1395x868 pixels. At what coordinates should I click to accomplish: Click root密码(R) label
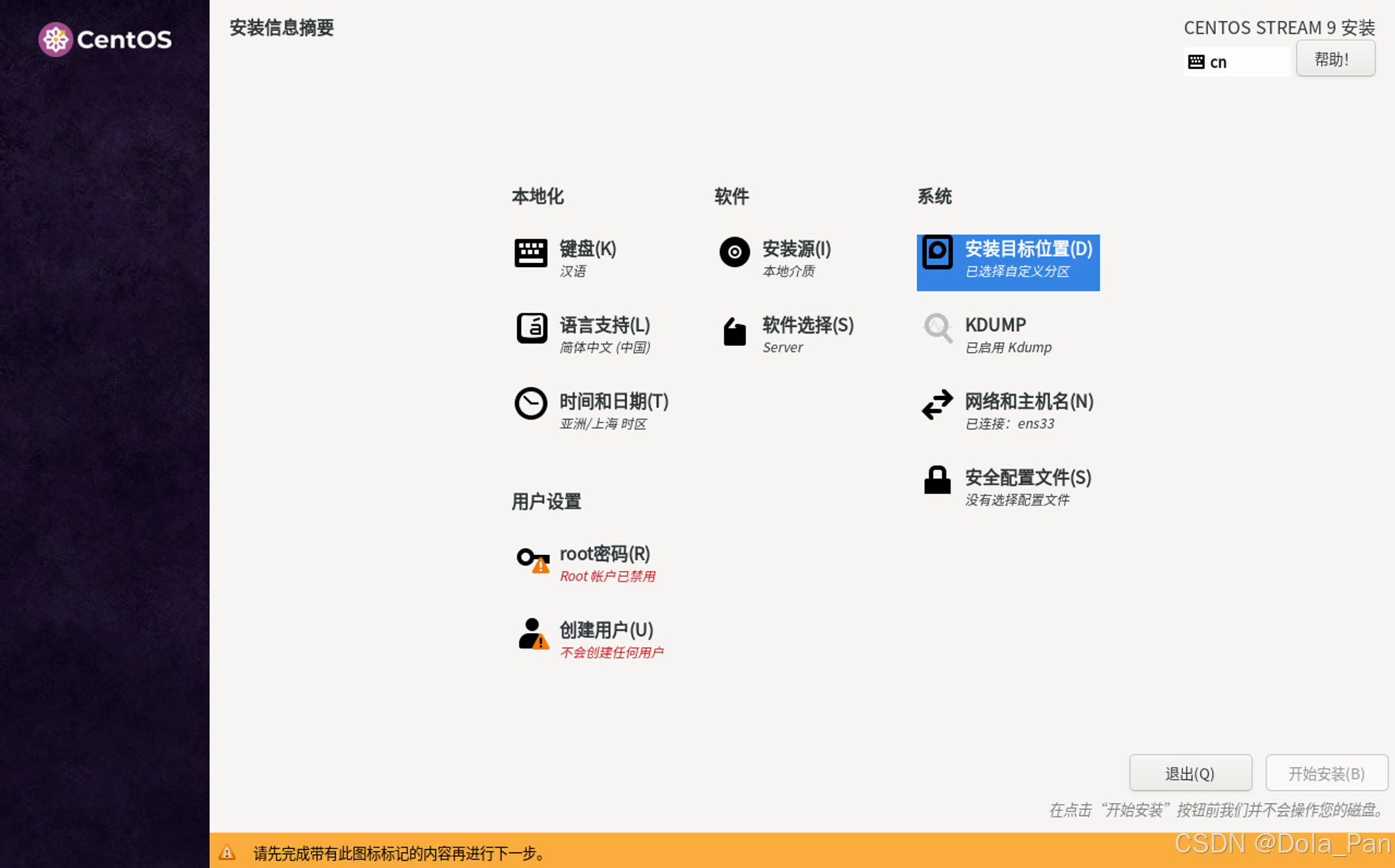605,554
